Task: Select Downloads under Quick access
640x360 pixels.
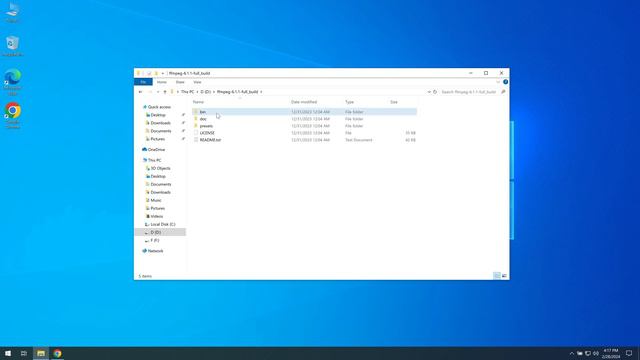Action: (160, 123)
